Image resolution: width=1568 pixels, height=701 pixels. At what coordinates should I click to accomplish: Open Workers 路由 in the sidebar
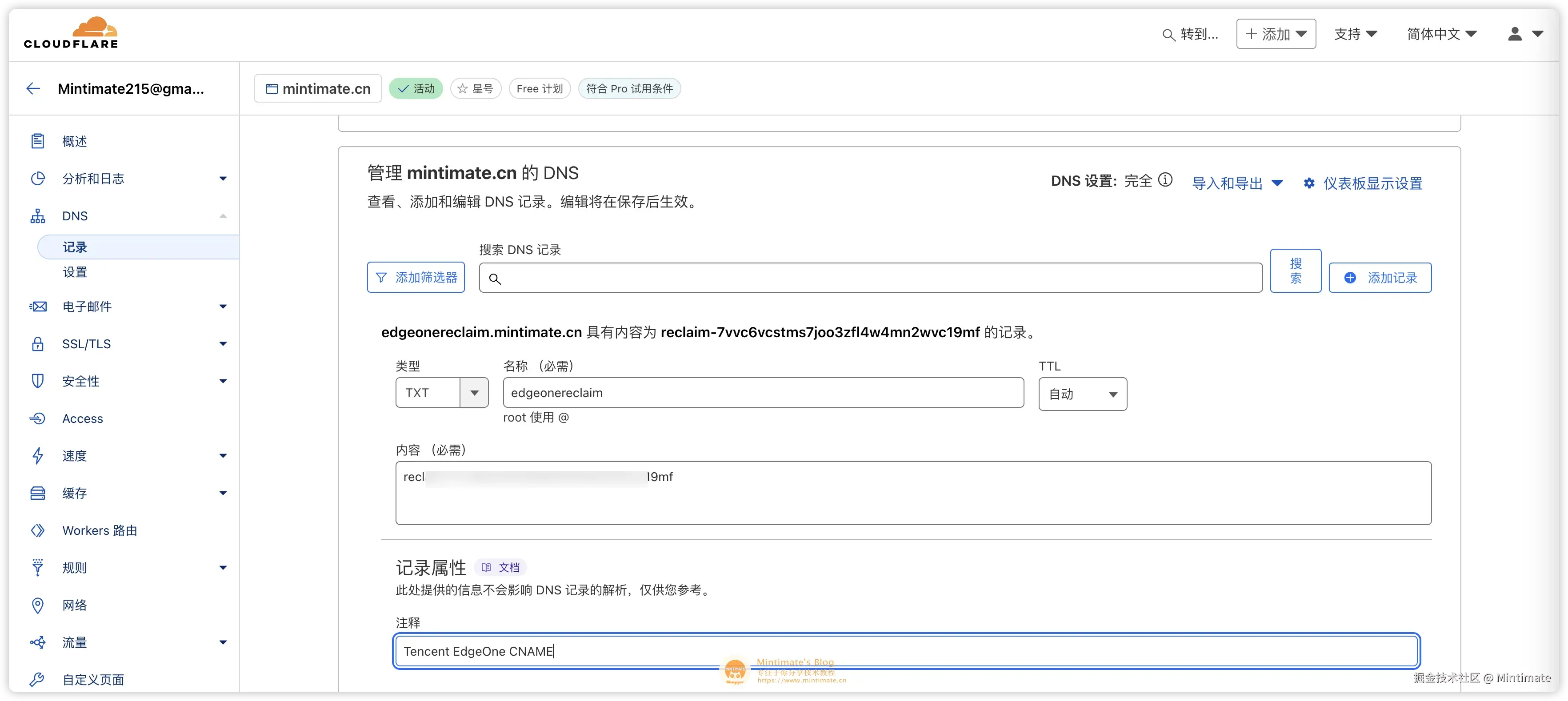99,530
